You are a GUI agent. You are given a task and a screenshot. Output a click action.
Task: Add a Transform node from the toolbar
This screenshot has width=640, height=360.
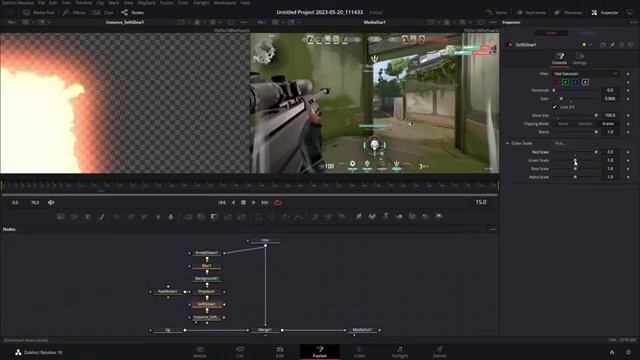coord(242,217)
